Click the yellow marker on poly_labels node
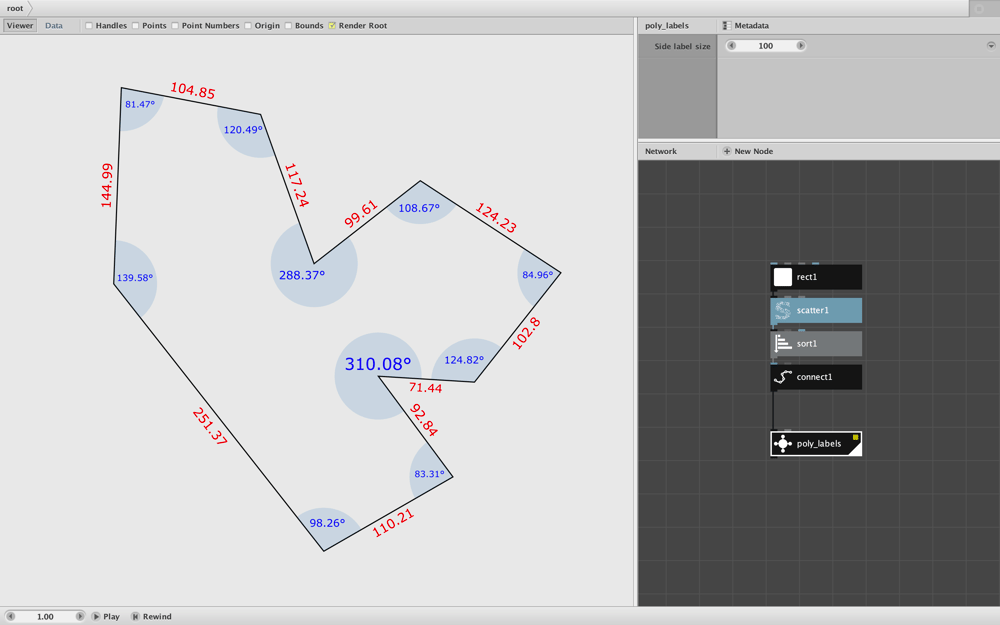The height and width of the screenshot is (625, 1000). (x=855, y=438)
